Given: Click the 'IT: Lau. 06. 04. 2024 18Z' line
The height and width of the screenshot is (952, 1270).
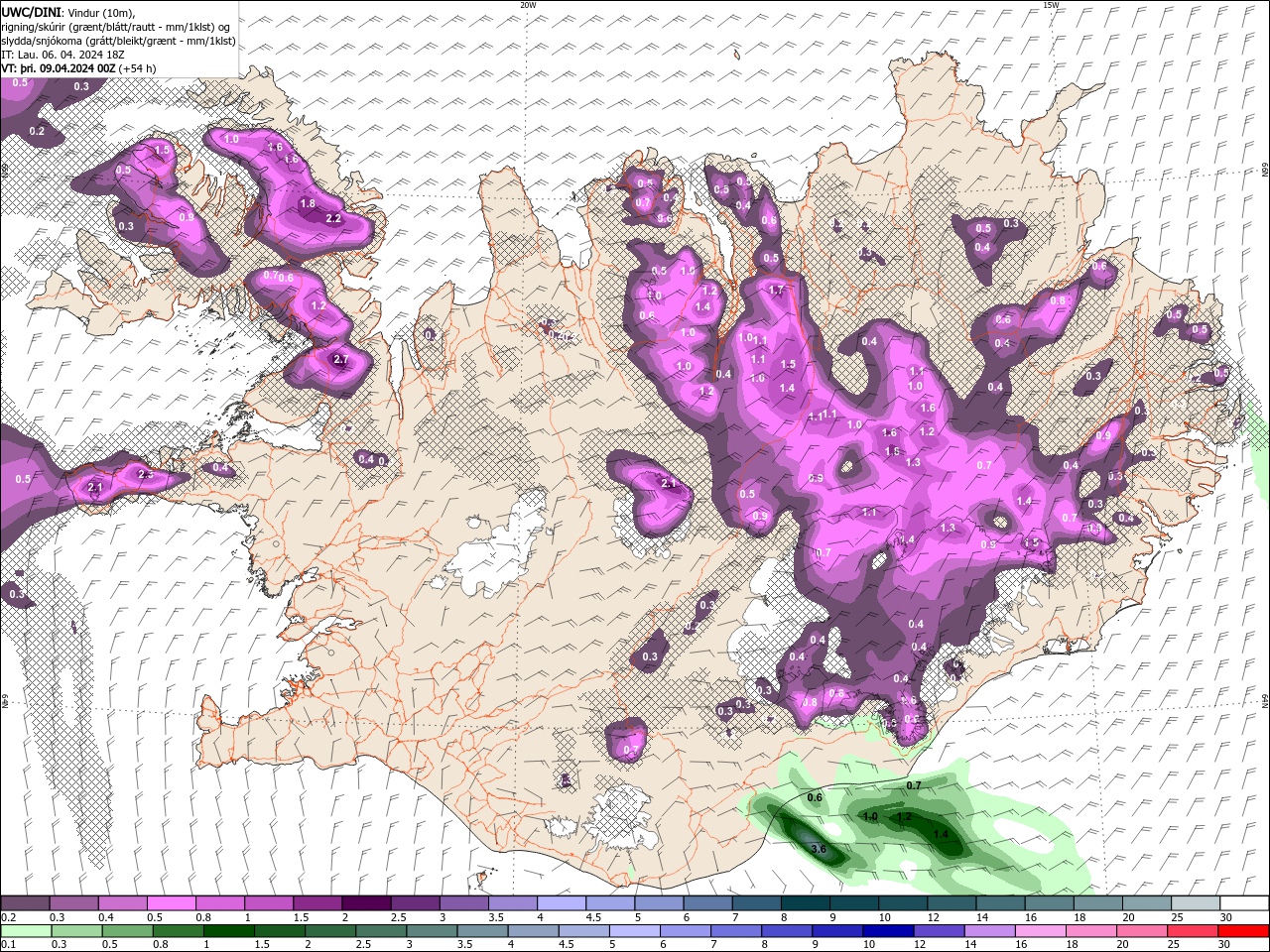Looking at the screenshot, I should pyautogui.click(x=63, y=55).
